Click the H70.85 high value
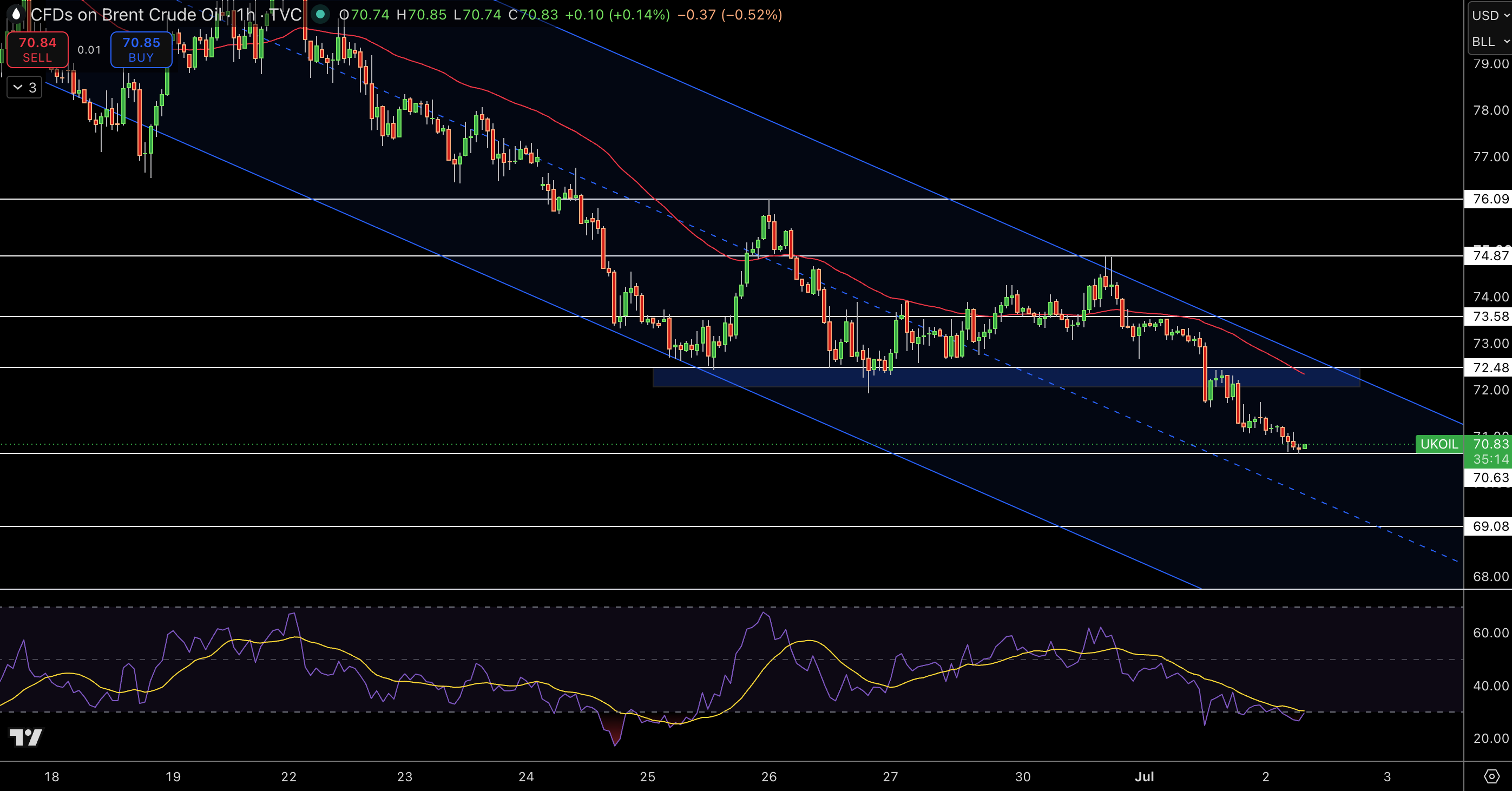 pos(422,15)
